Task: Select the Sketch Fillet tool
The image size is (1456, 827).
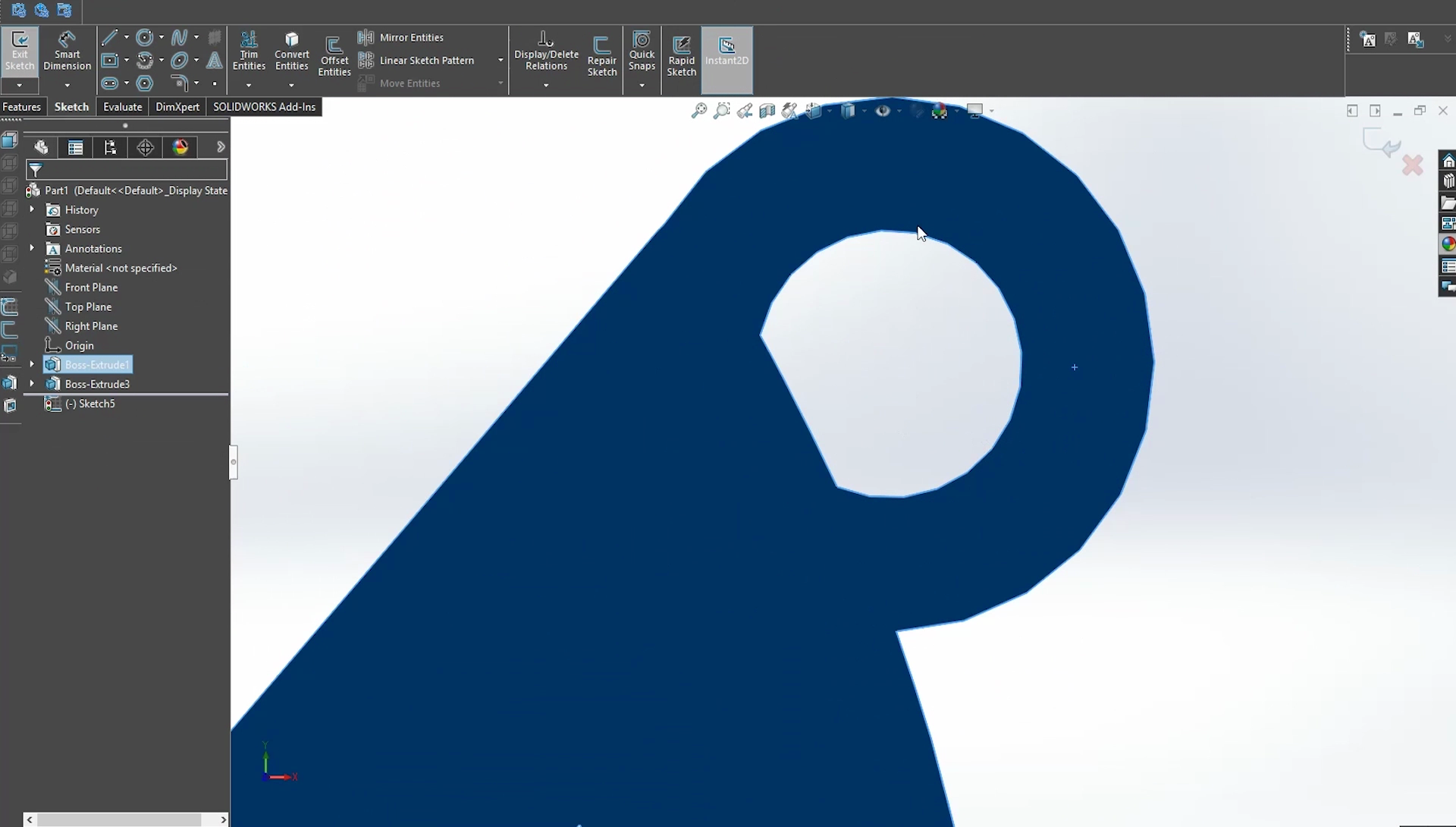Action: coord(179,83)
